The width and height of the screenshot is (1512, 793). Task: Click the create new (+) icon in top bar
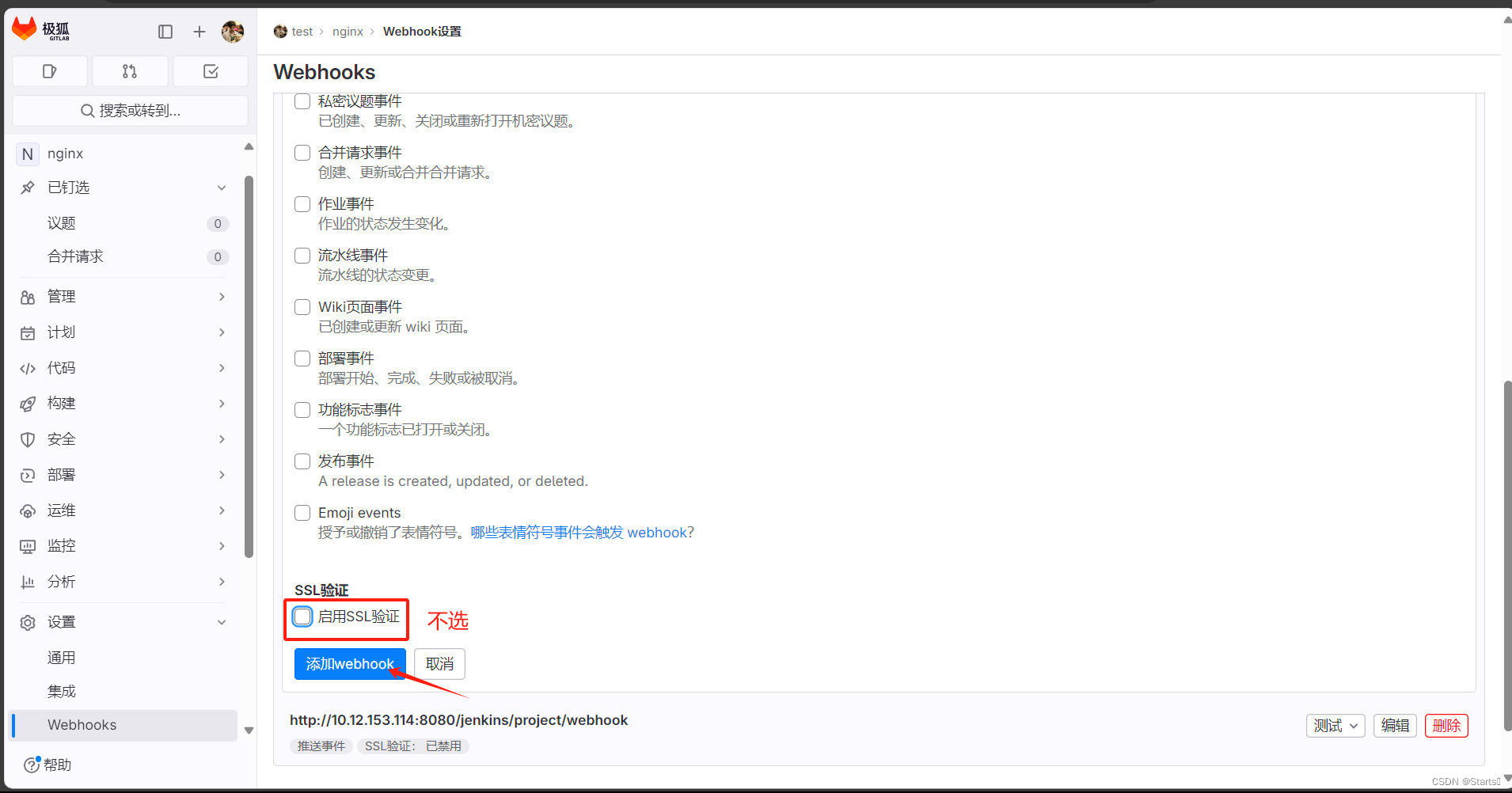click(199, 31)
